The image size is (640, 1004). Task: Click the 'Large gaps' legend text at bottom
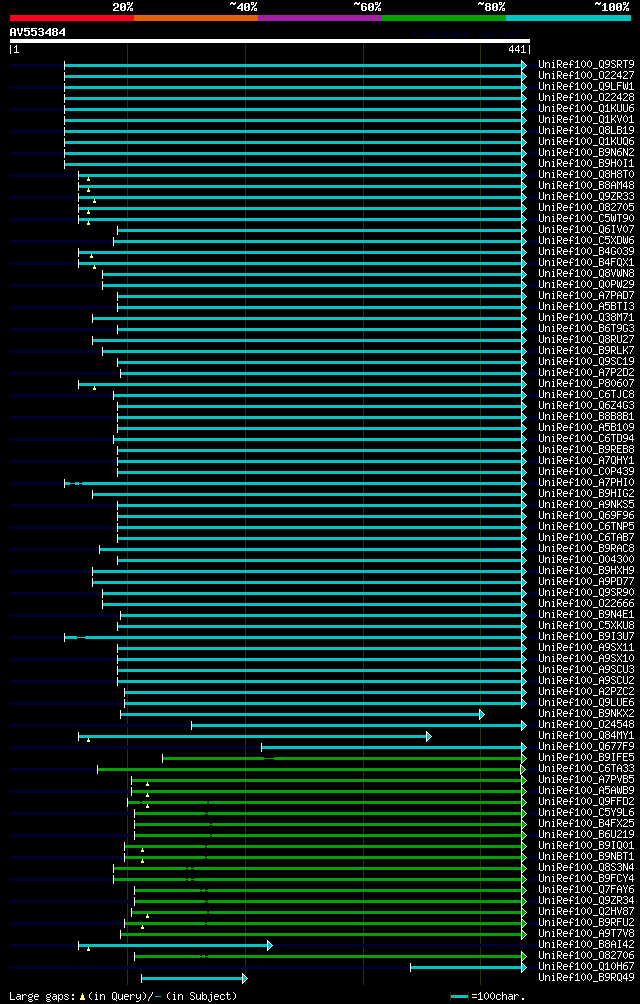pyautogui.click(x=42, y=997)
